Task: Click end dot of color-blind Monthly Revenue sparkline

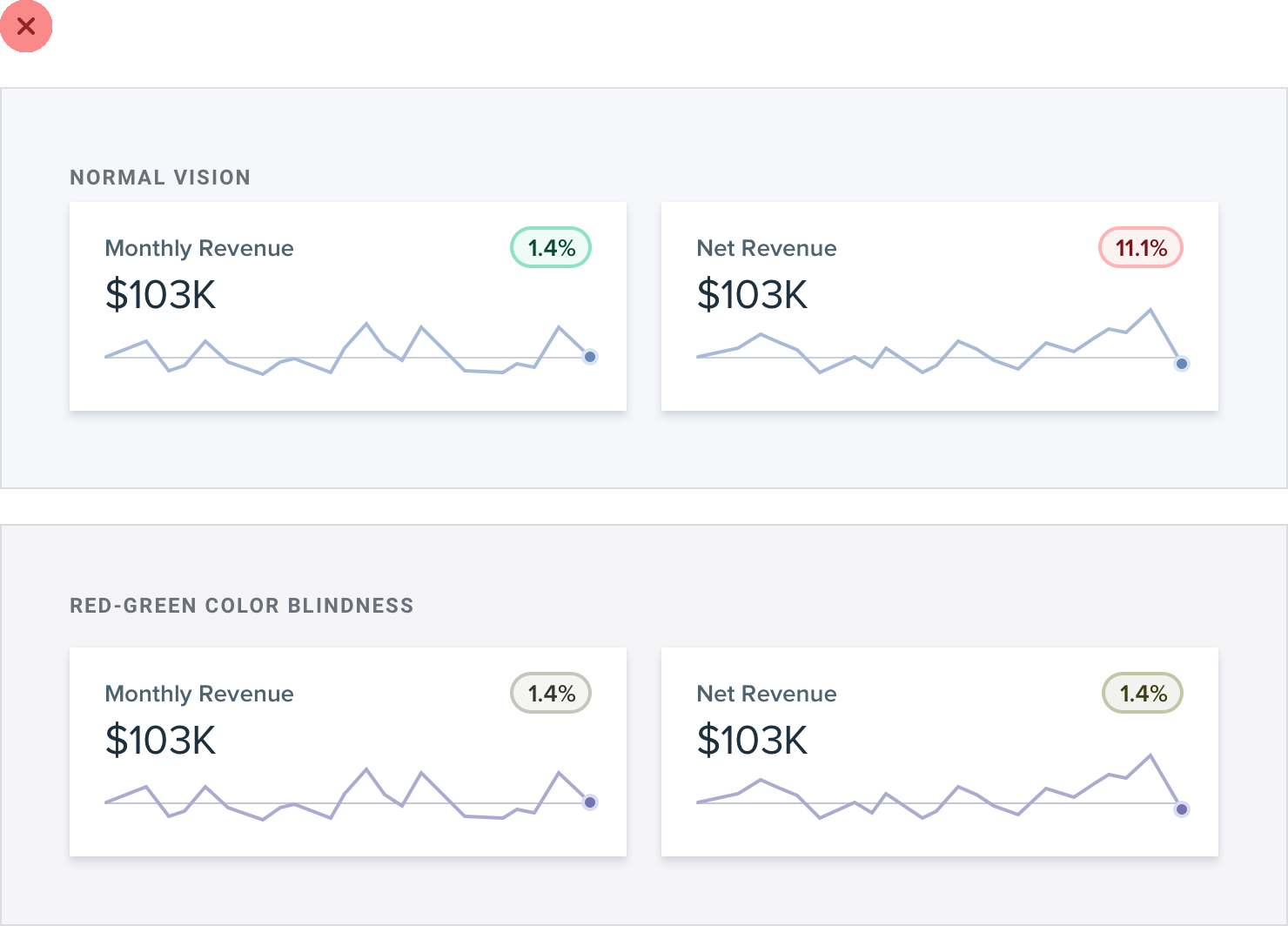Action: coord(590,802)
